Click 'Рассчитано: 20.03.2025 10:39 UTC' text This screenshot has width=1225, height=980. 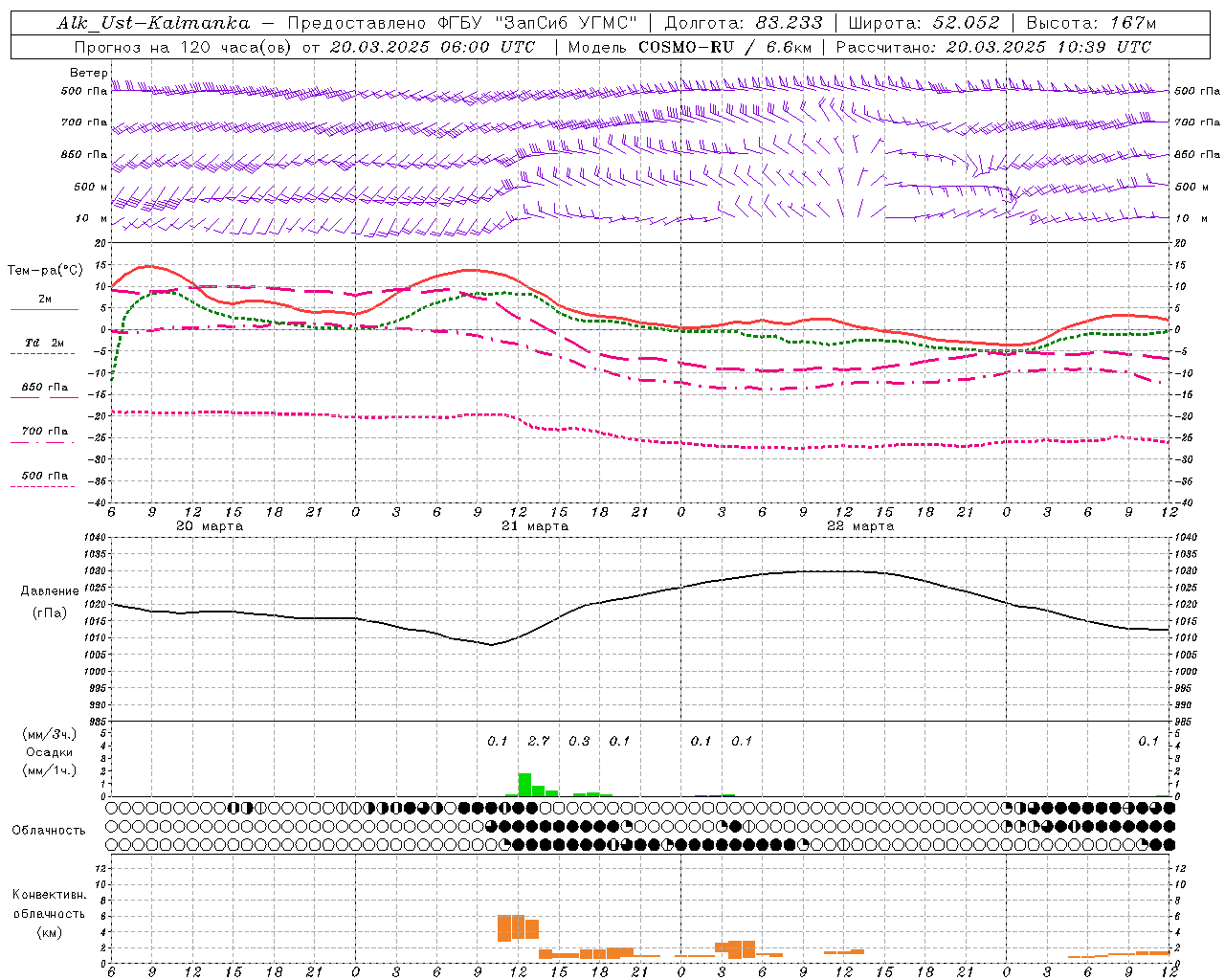click(x=993, y=47)
